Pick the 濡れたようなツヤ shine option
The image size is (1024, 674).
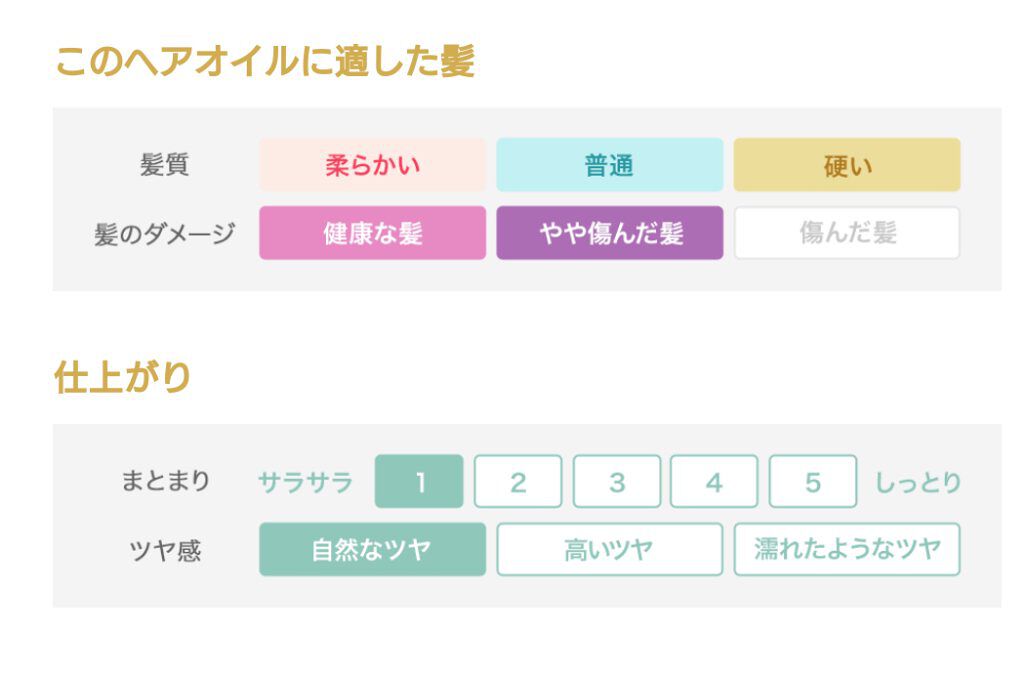(x=847, y=549)
